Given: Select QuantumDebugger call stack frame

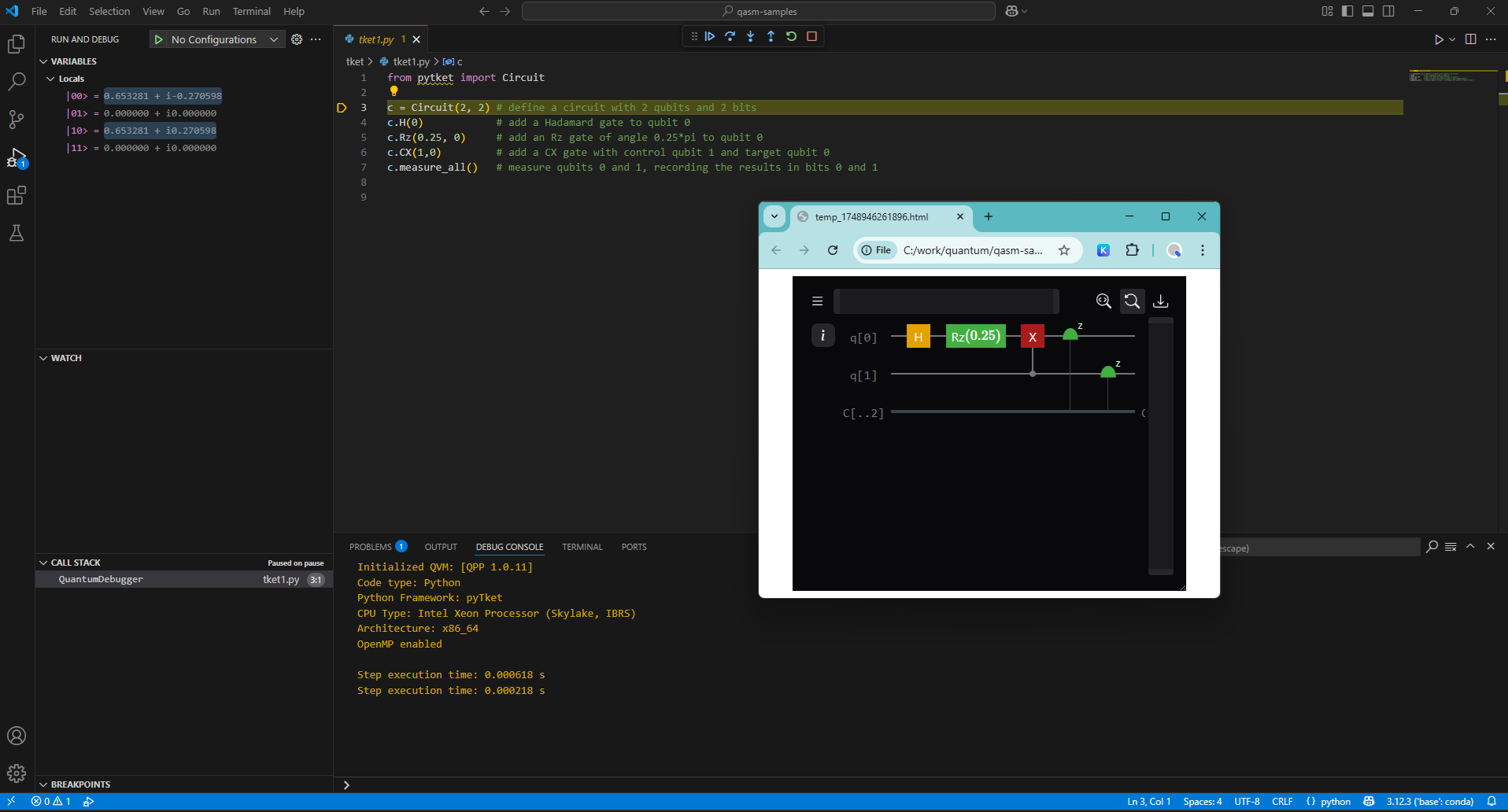Looking at the screenshot, I should coord(184,580).
